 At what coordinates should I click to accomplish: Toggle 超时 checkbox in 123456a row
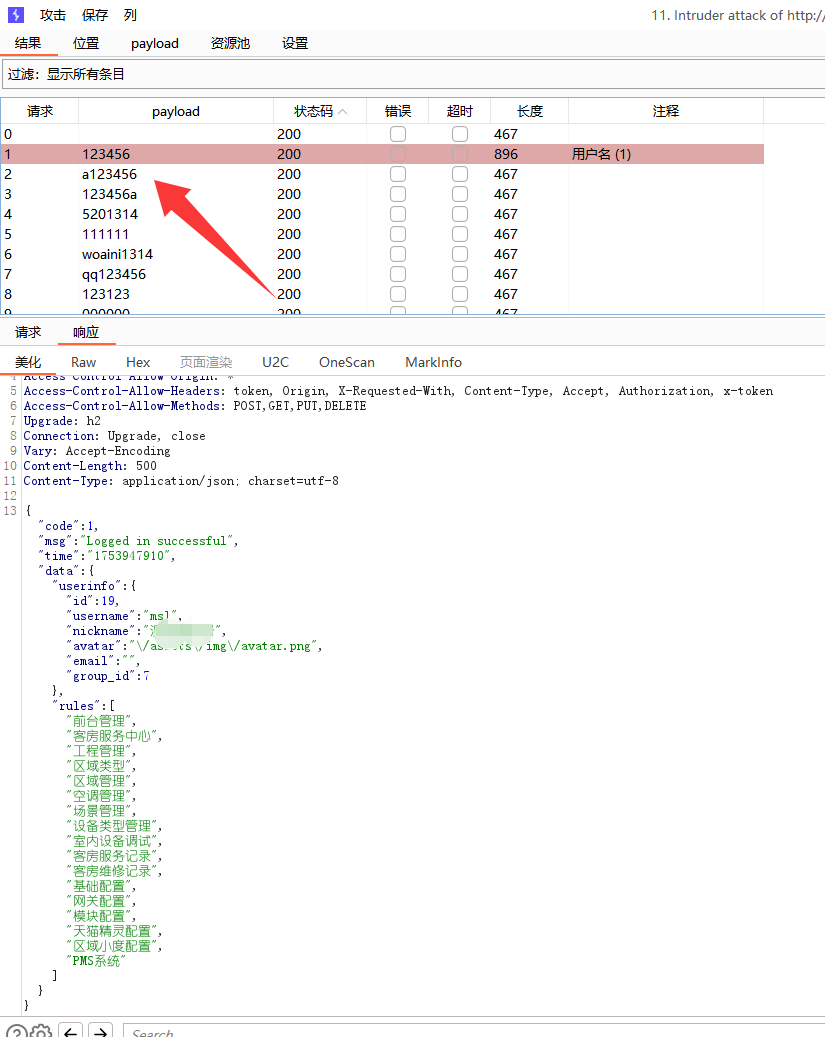[460, 194]
